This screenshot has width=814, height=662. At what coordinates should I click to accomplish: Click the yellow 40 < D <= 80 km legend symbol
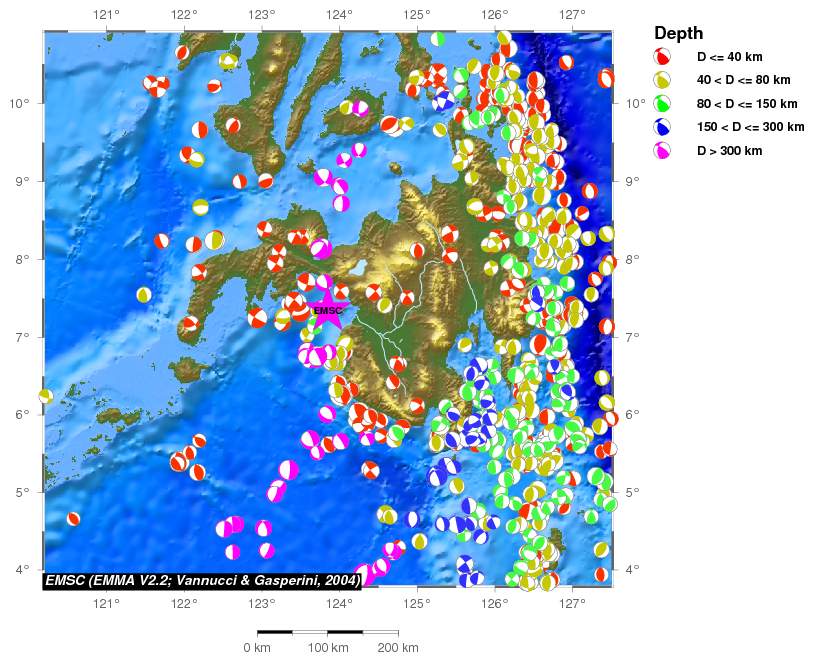point(662,80)
